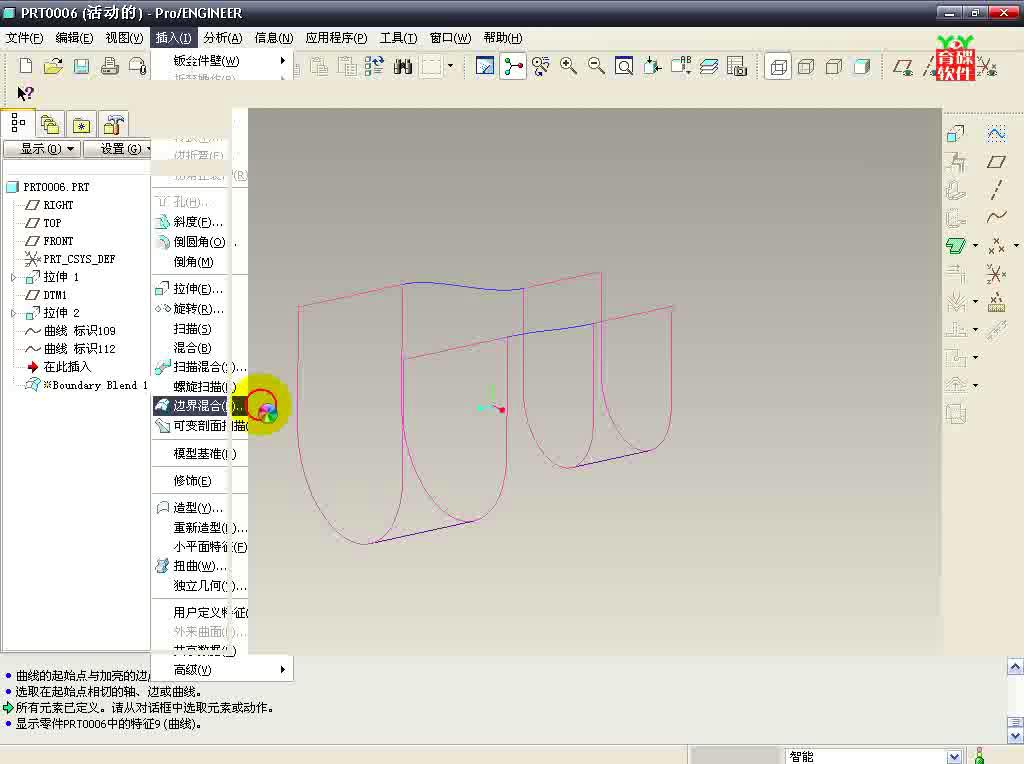Select PRT_CSYS_DEF coordinate system
Viewport: 1024px width, 764px height.
[79, 259]
